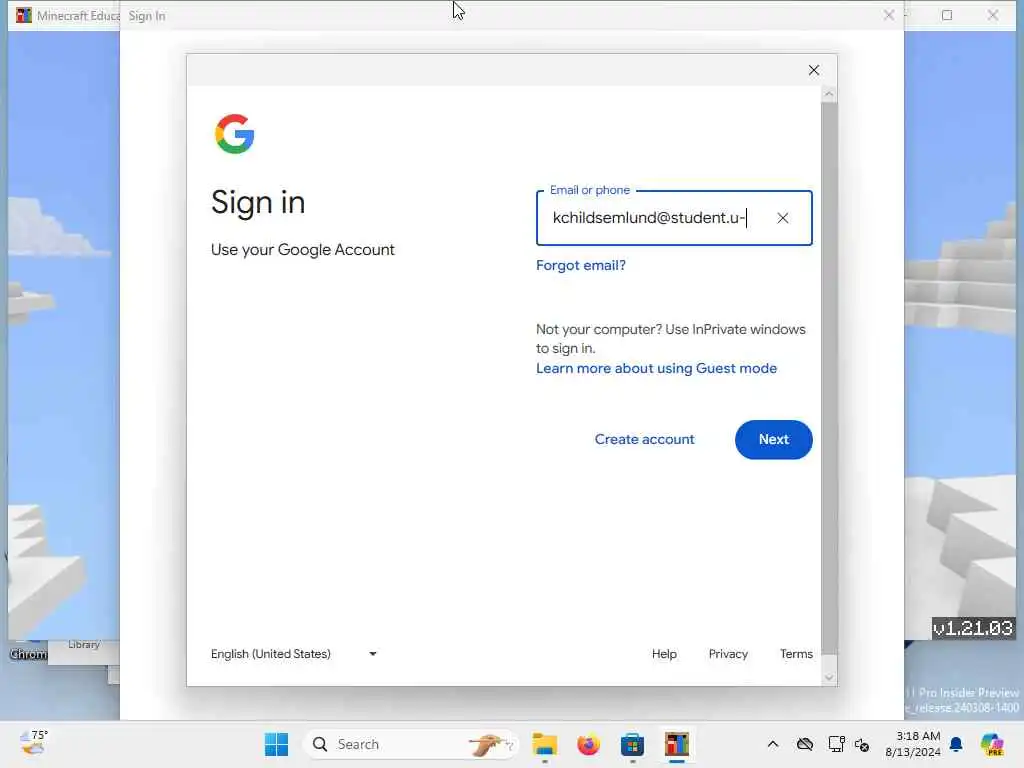
Task: Open File Explorer from the taskbar
Action: 544,744
